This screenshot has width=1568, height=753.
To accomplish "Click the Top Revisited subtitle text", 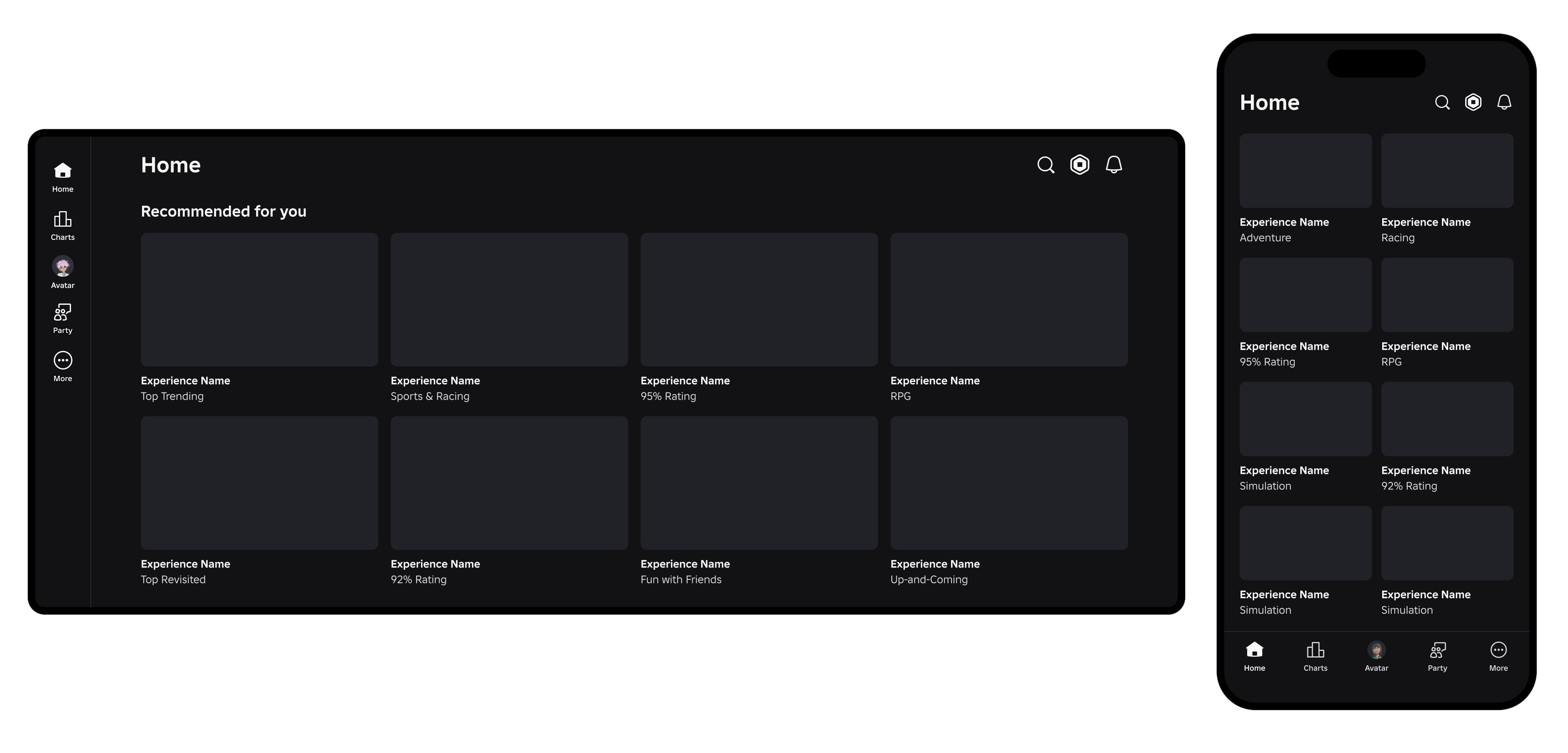I will coord(173,579).
